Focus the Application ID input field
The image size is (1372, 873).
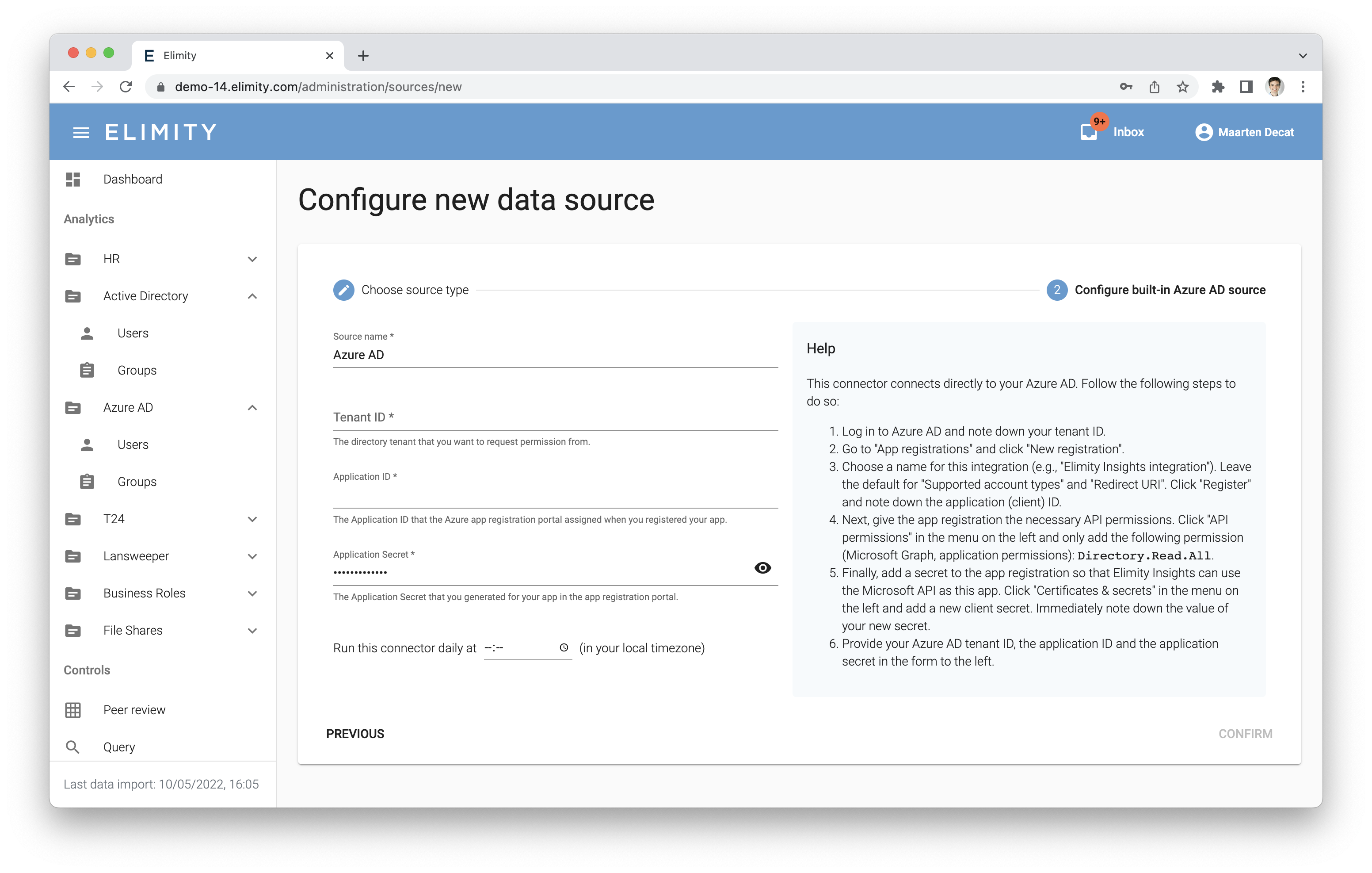pos(556,495)
